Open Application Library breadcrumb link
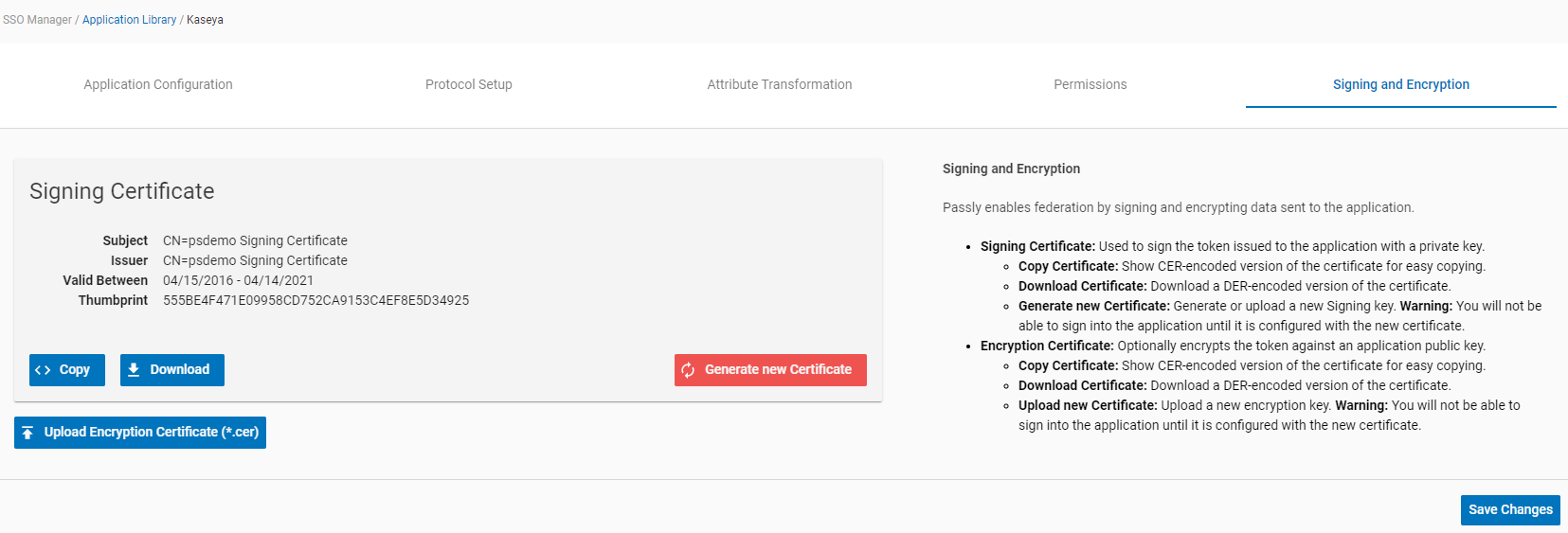The image size is (1568, 533). point(129,20)
